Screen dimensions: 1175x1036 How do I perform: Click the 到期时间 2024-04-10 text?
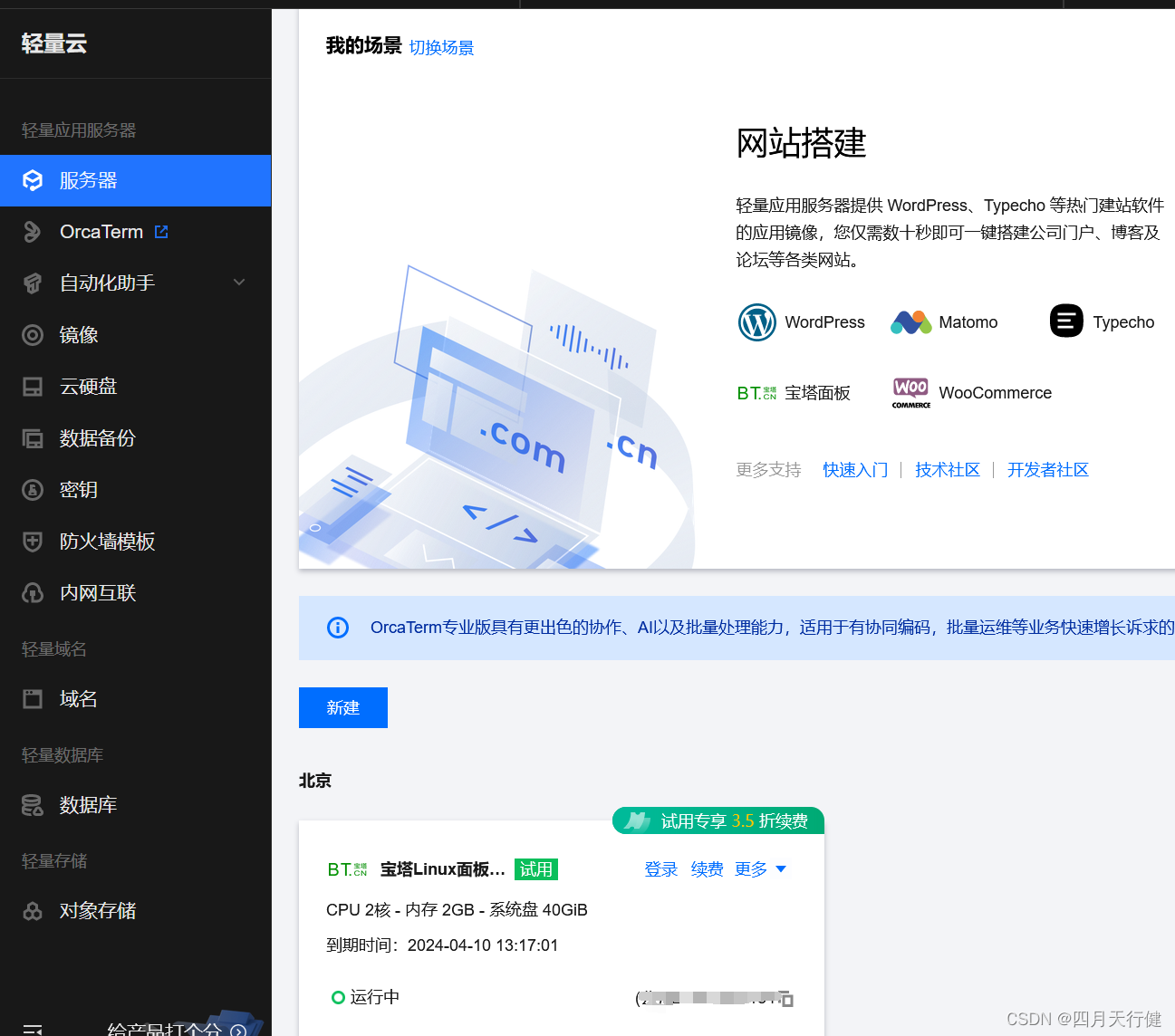(442, 945)
